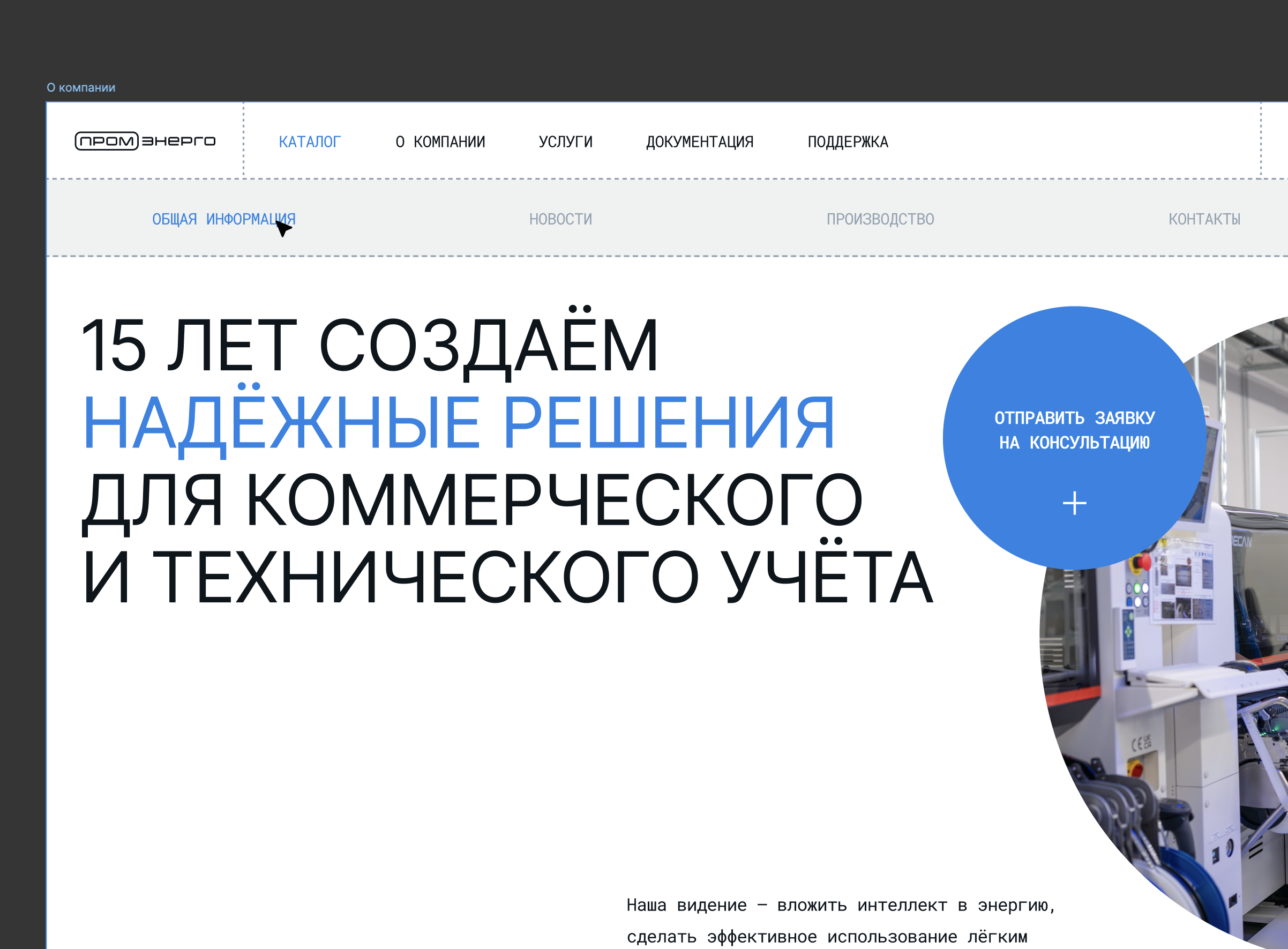Select the ОБЩАЯ ИНФОРМАЦИЯ tab
The image size is (1288, 949).
coord(224,220)
